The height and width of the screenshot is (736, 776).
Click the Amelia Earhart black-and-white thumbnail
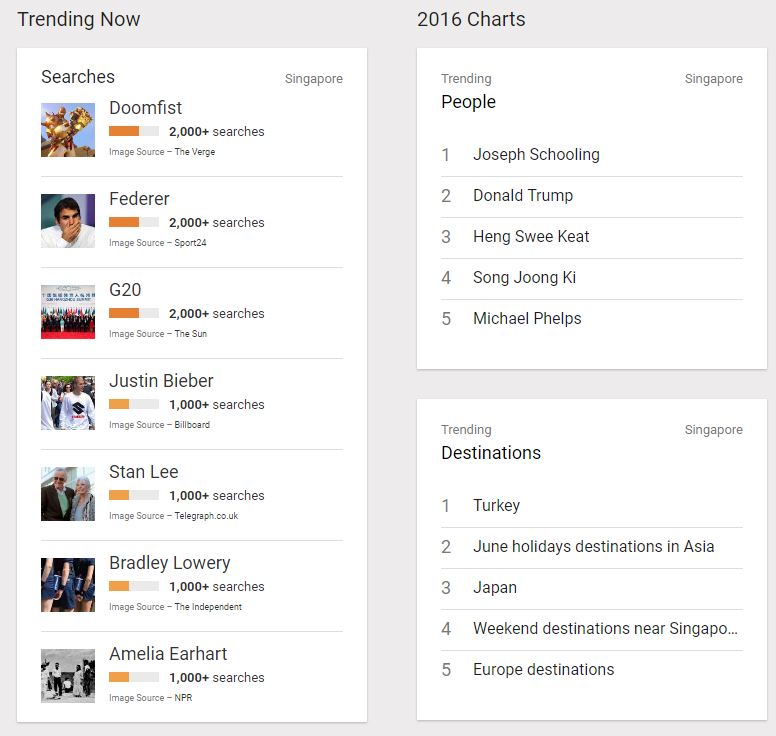(x=68, y=676)
